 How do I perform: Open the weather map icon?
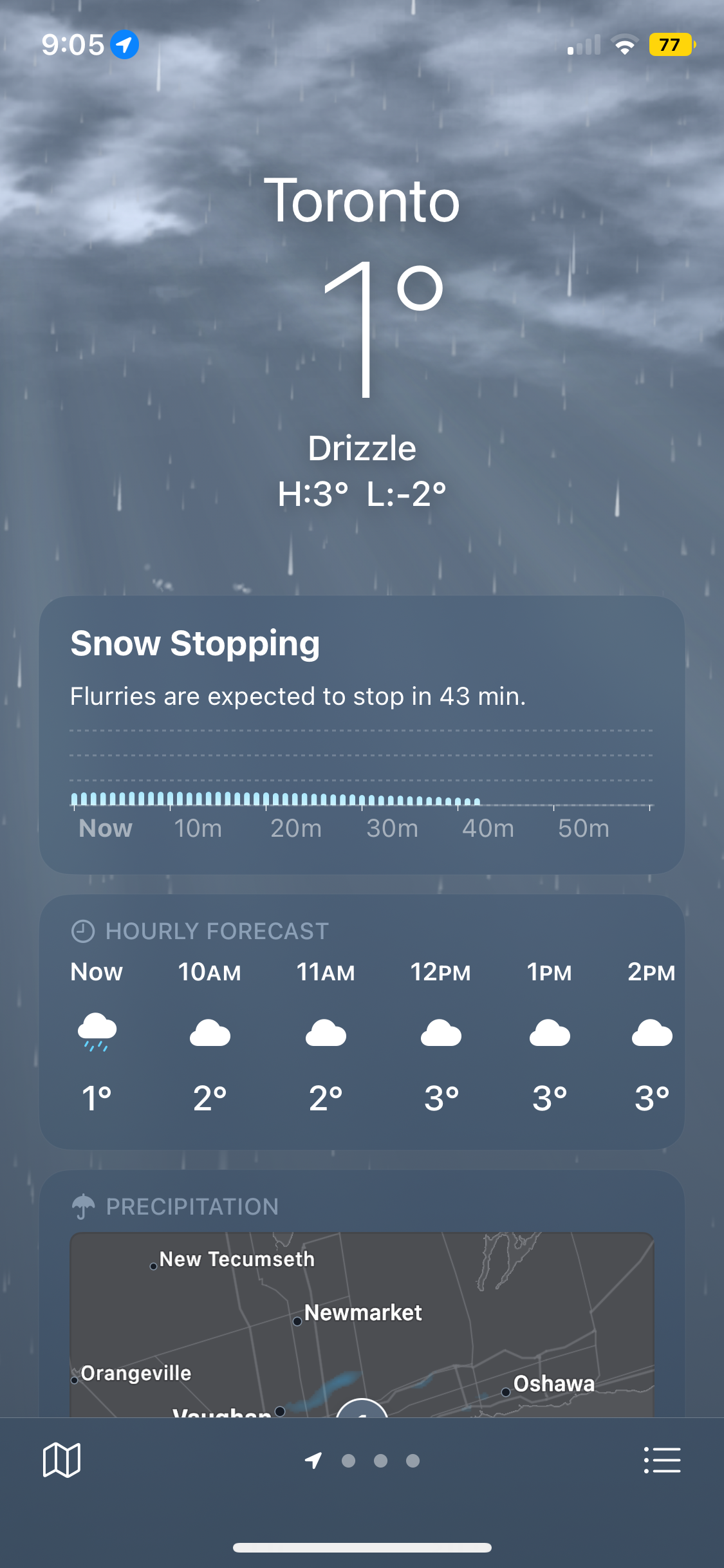(62, 1460)
